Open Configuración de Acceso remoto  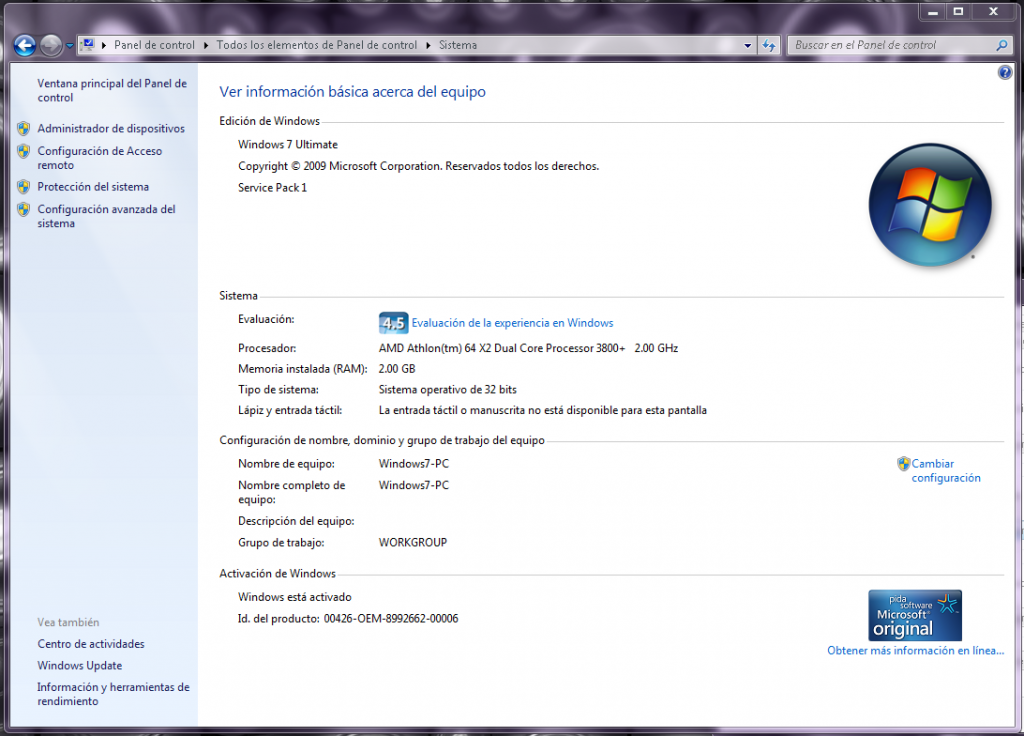click(x=99, y=158)
